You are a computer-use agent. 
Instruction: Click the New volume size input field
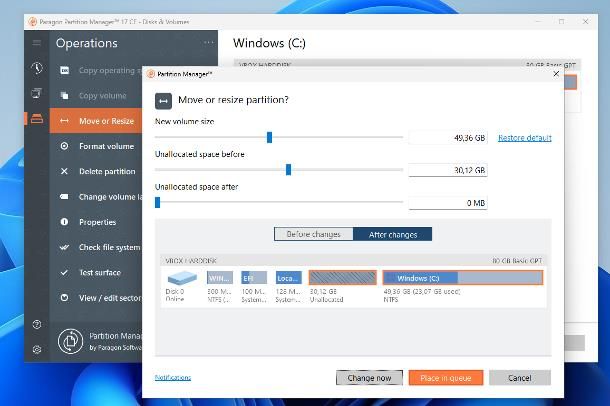[448, 138]
